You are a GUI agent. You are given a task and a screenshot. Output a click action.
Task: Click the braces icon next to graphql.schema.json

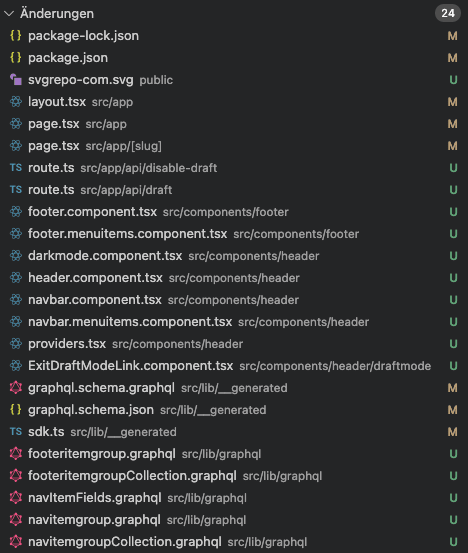[x=16, y=409]
